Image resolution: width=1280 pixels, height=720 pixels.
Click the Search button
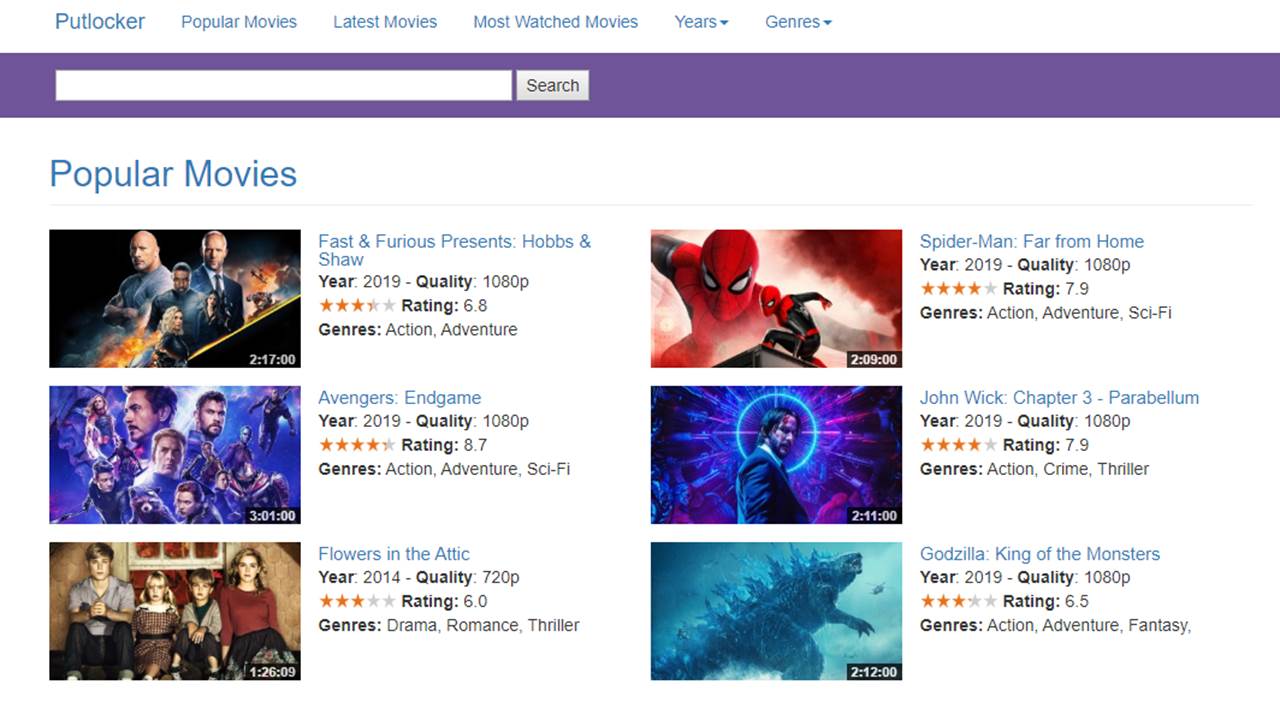click(x=553, y=85)
